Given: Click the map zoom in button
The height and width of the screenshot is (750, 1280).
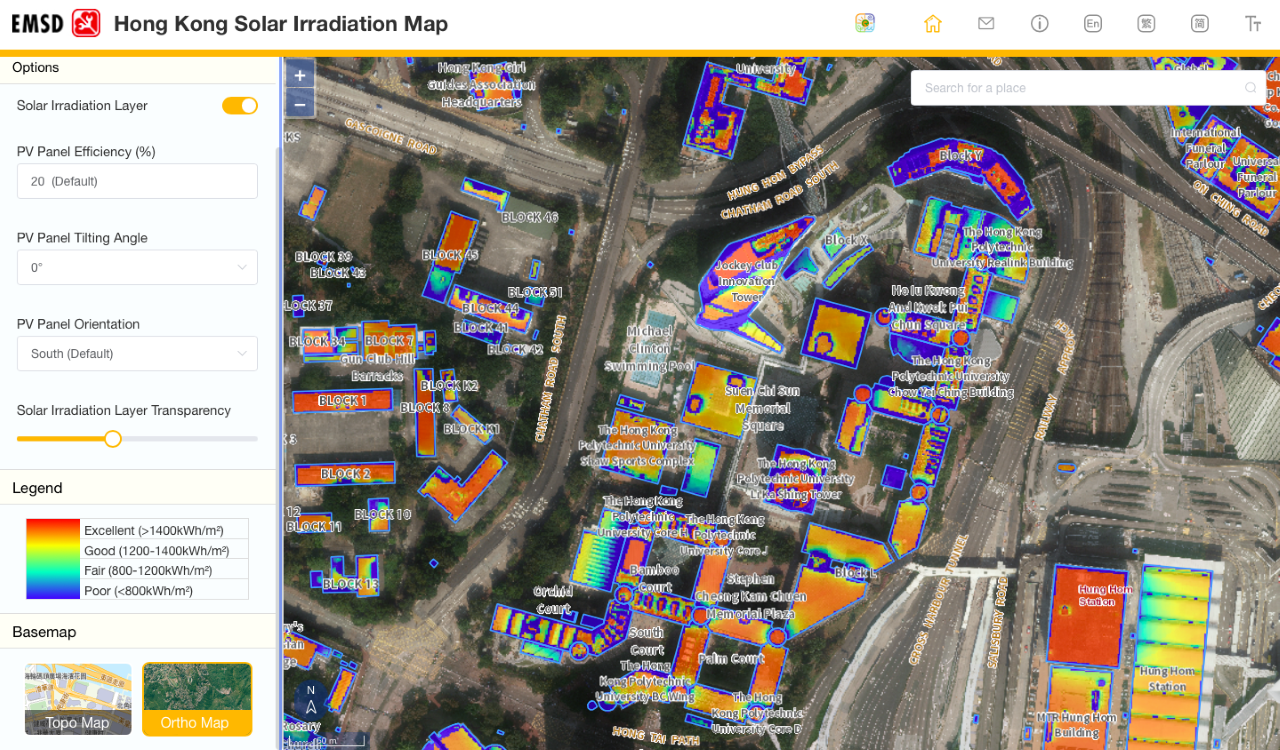Looking at the screenshot, I should [299, 74].
